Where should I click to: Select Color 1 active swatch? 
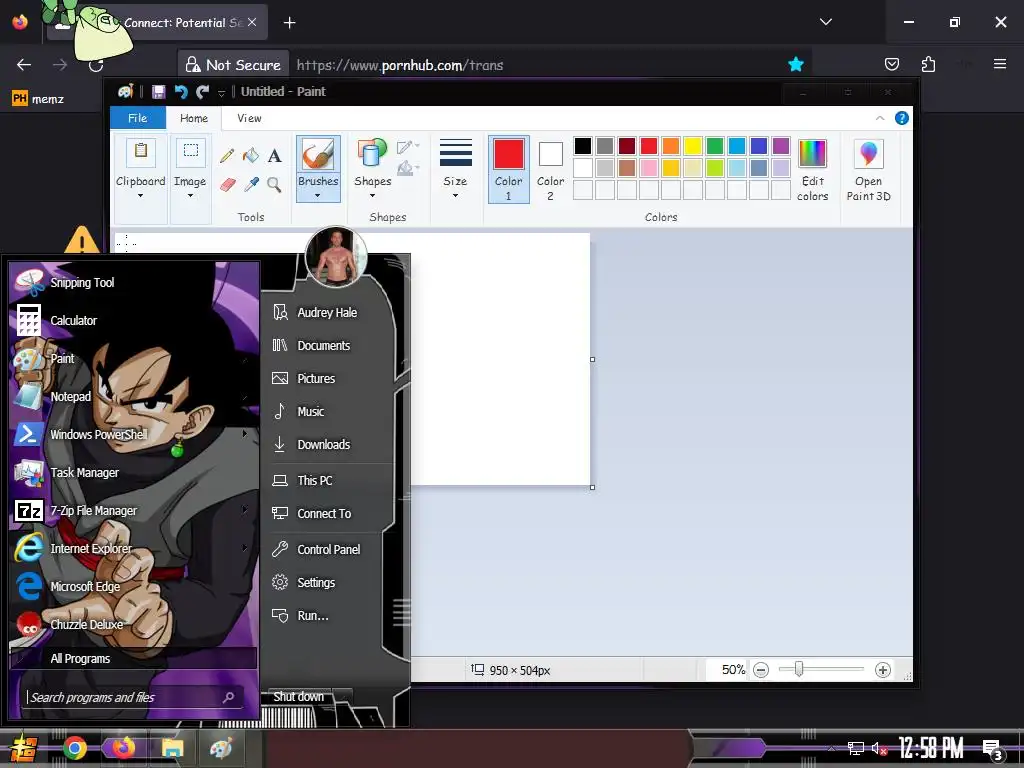tap(509, 169)
